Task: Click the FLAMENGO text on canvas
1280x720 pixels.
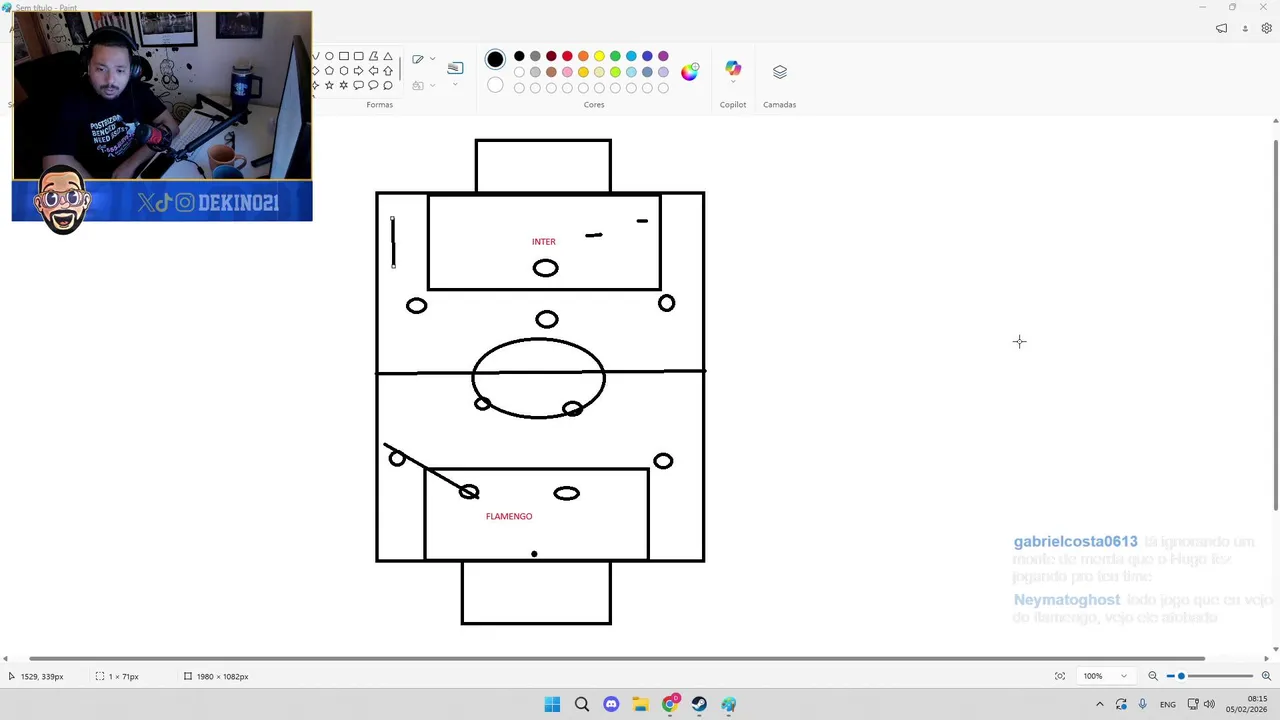Action: point(509,516)
